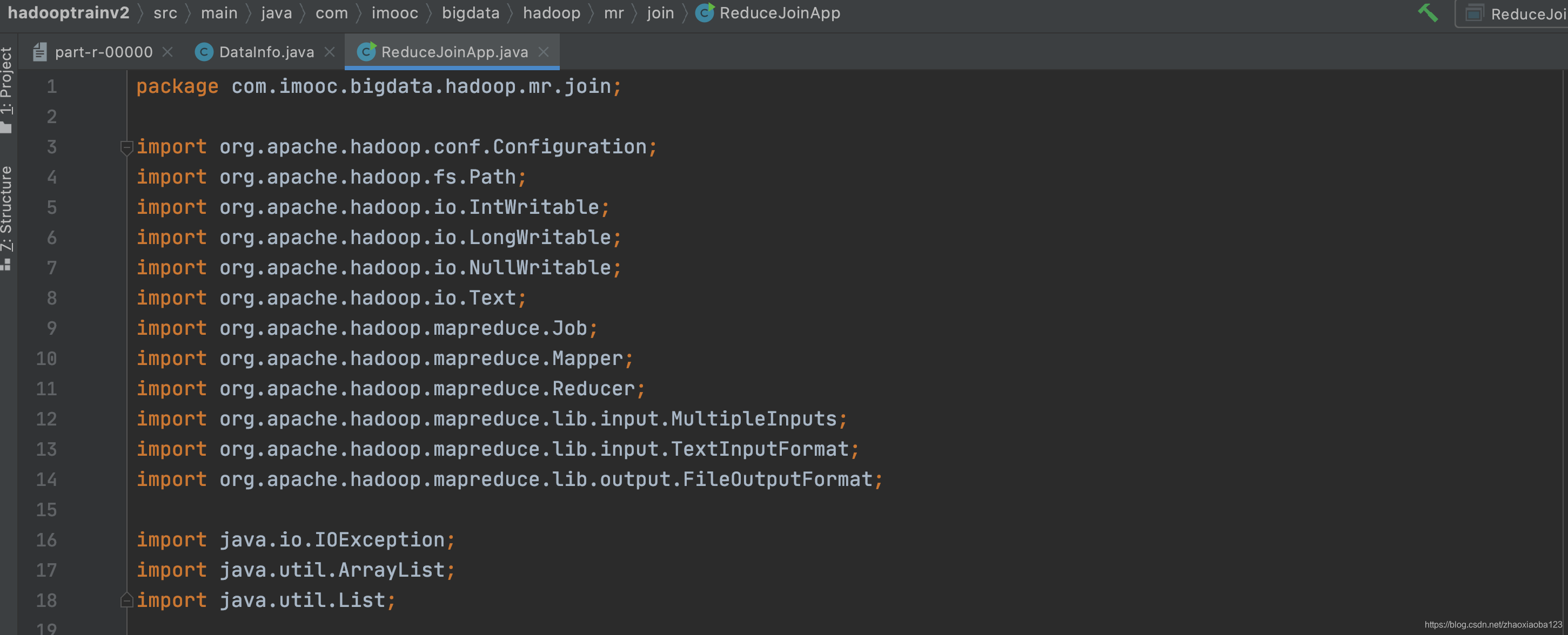
Task: Open the Structure tool window
Action: tap(6, 218)
